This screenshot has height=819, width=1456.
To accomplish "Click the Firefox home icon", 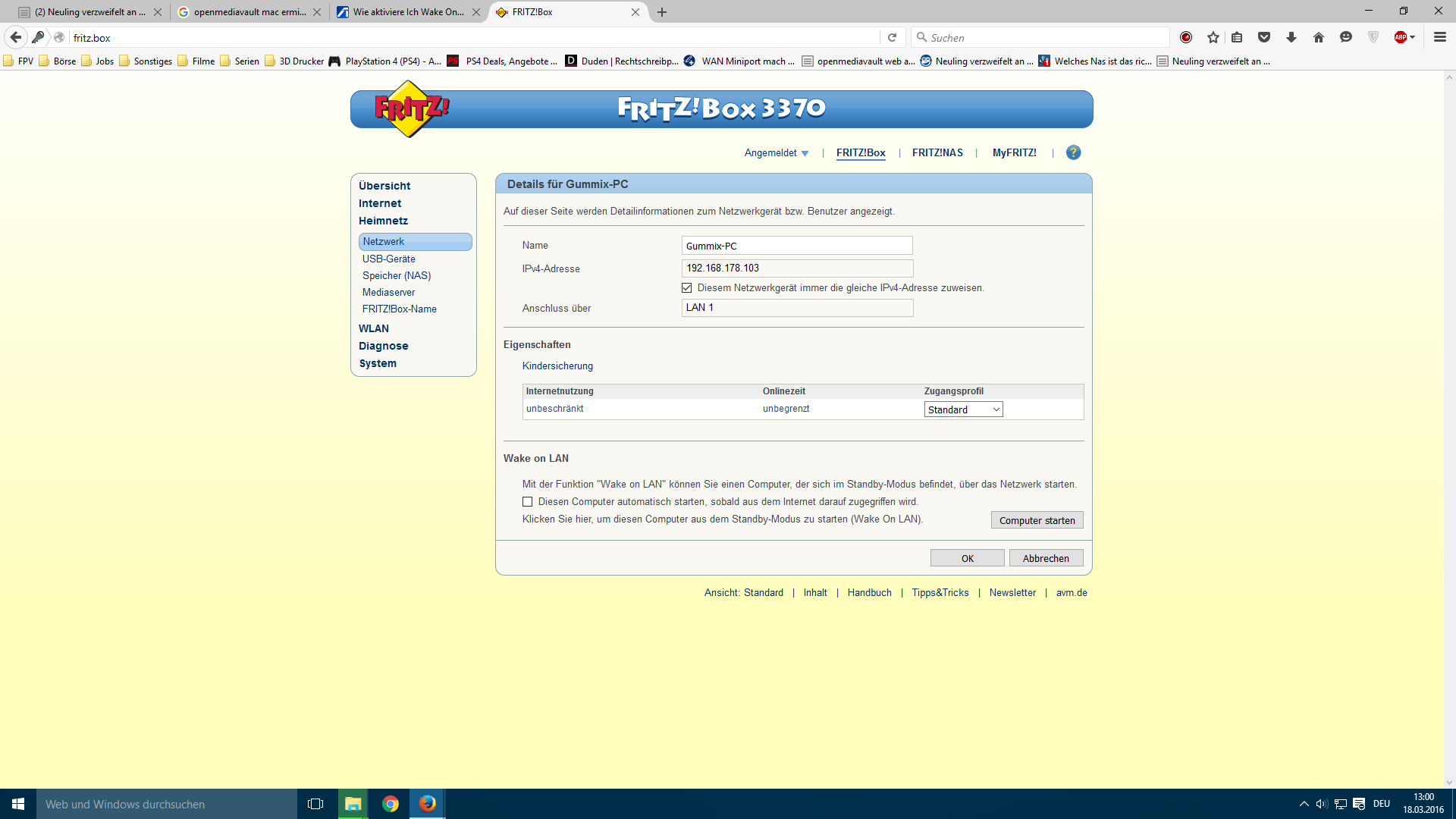I will (1319, 37).
